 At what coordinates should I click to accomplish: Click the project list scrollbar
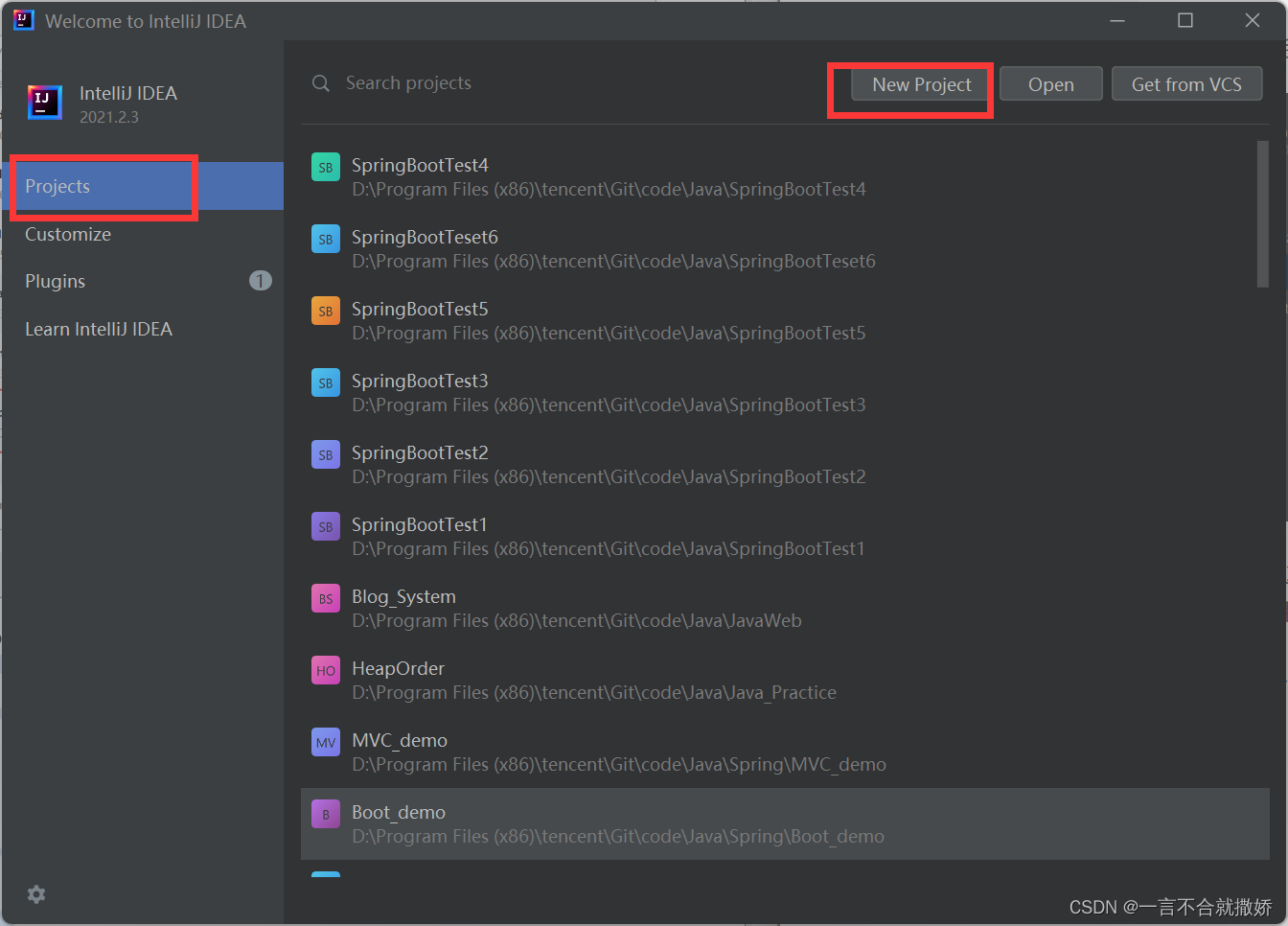1262,214
